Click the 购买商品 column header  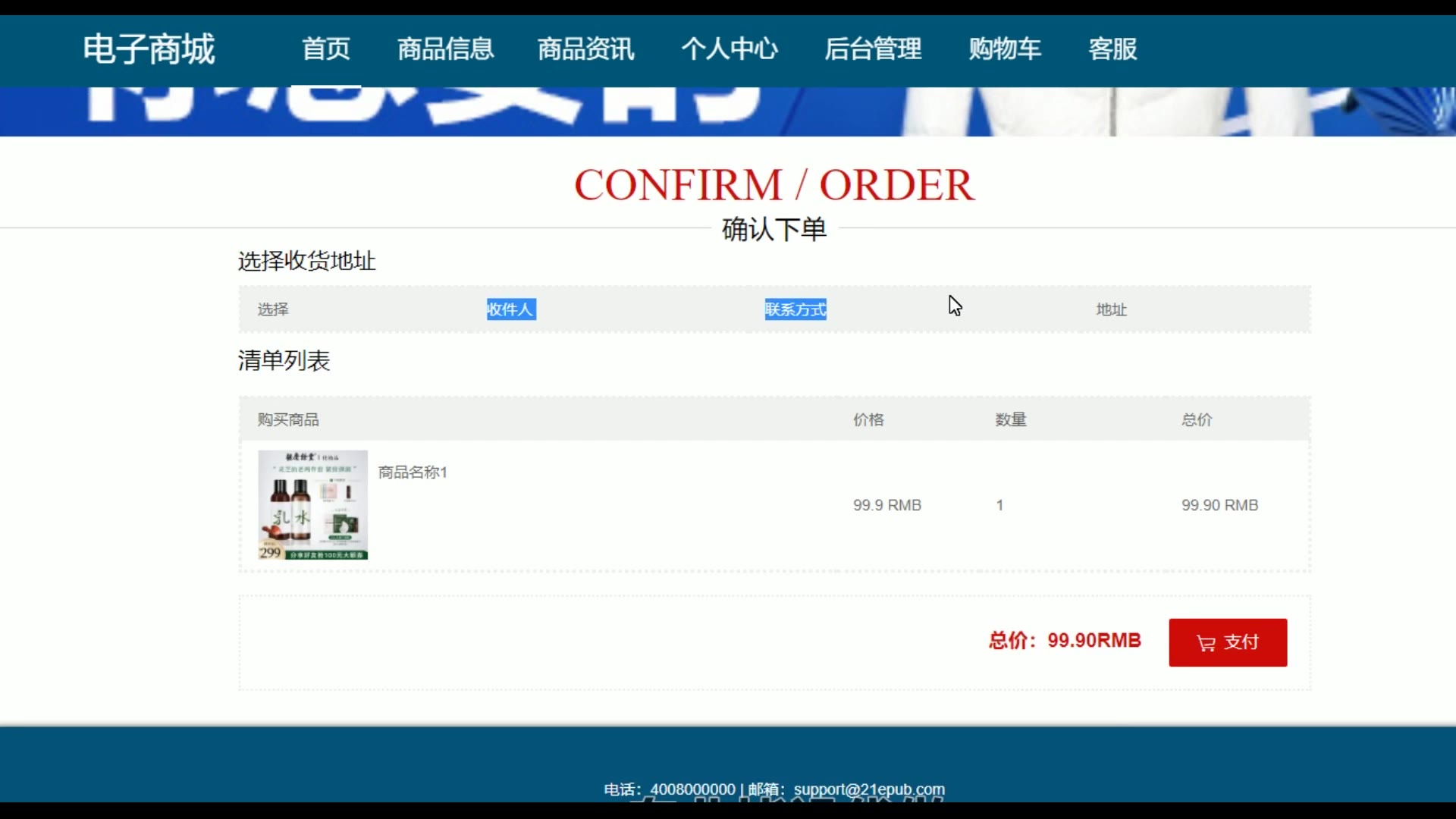coord(288,420)
